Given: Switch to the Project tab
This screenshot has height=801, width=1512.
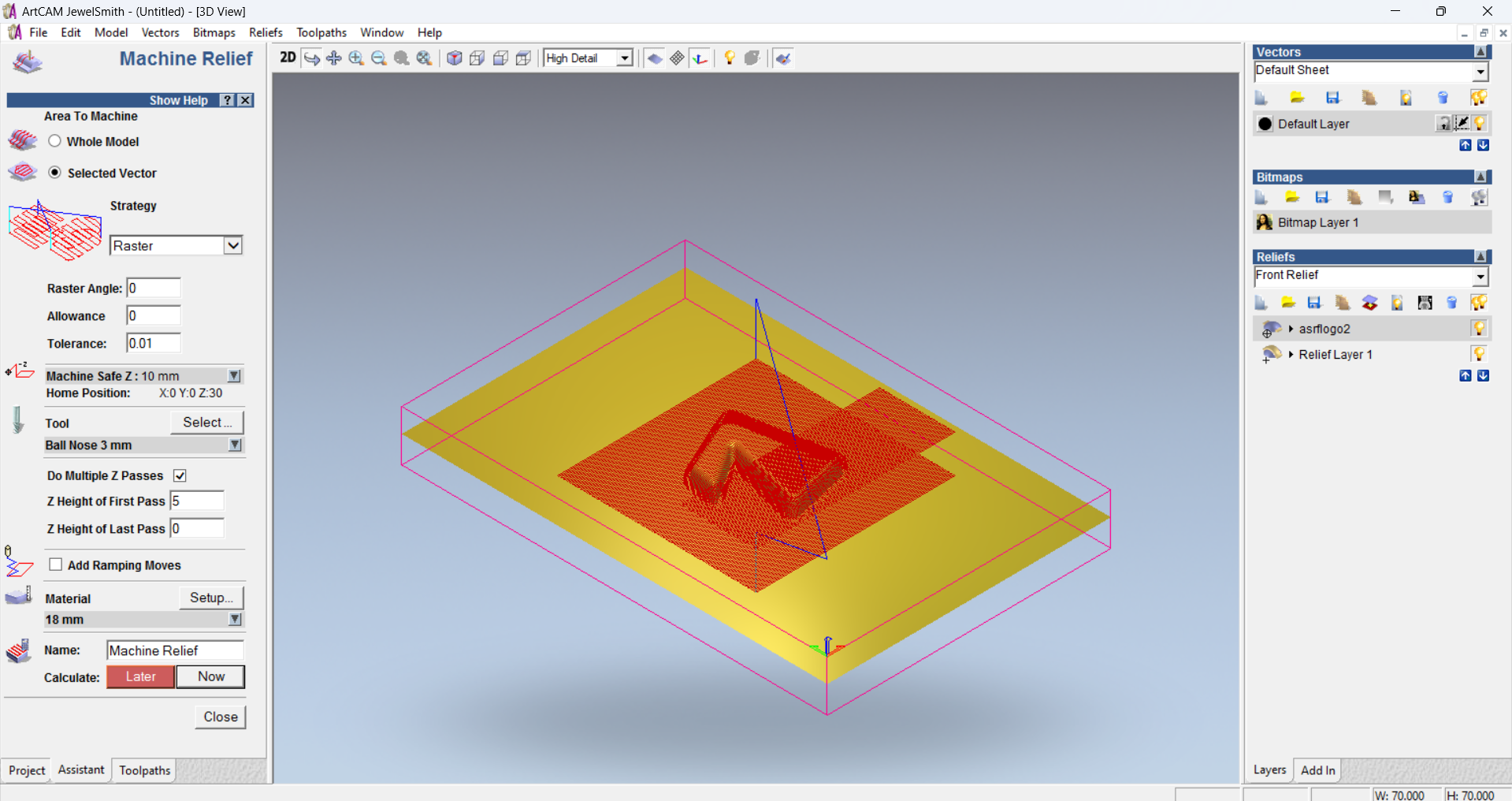Looking at the screenshot, I should coord(27,770).
